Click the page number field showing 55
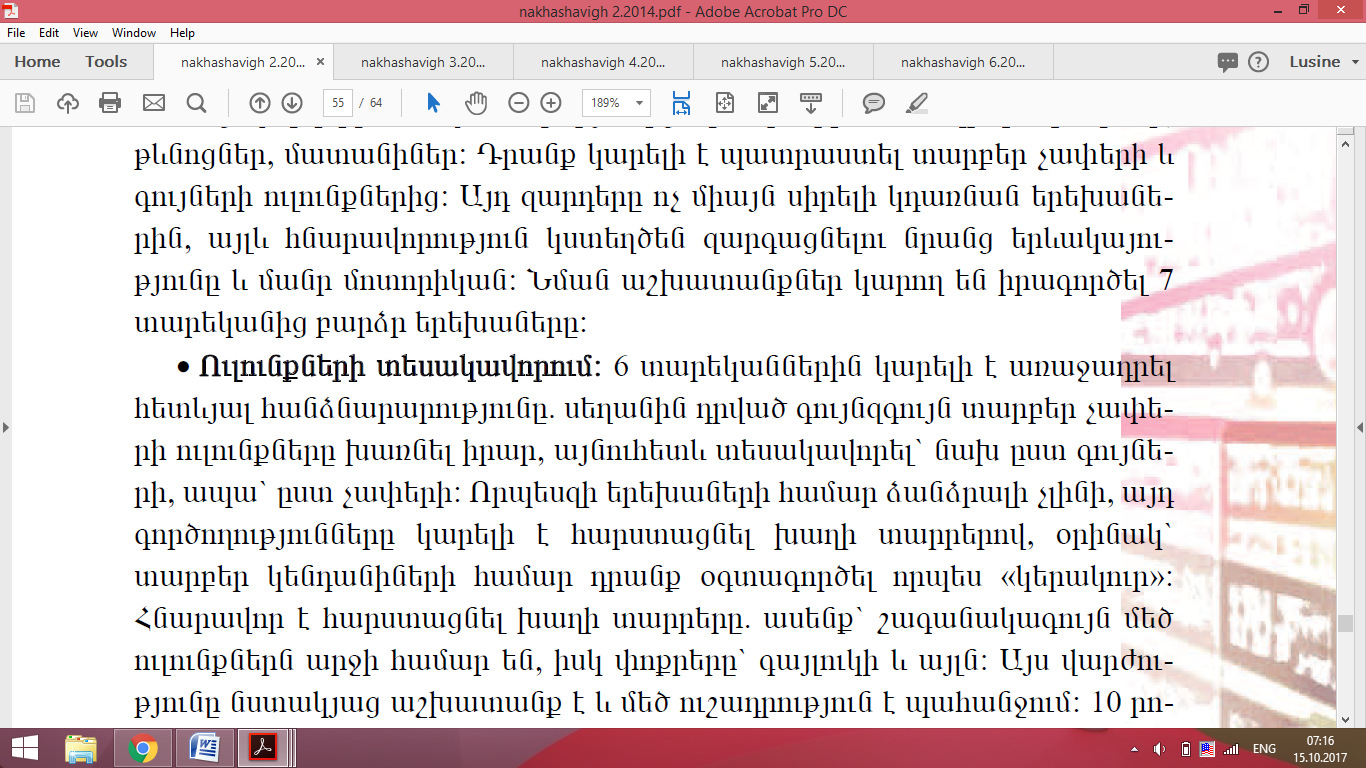Screen dimensions: 1366x768 [x=338, y=103]
